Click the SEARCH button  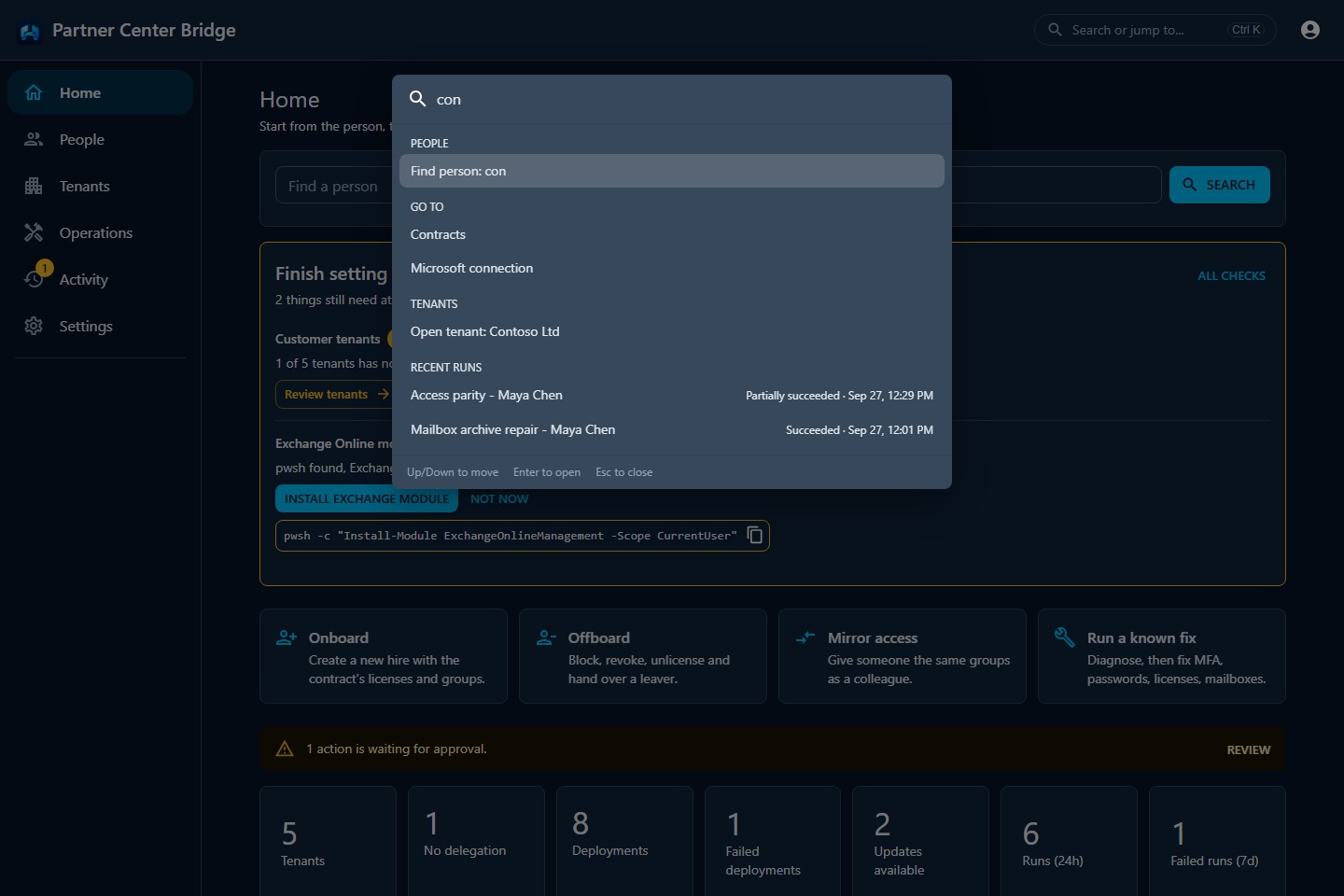(1219, 185)
